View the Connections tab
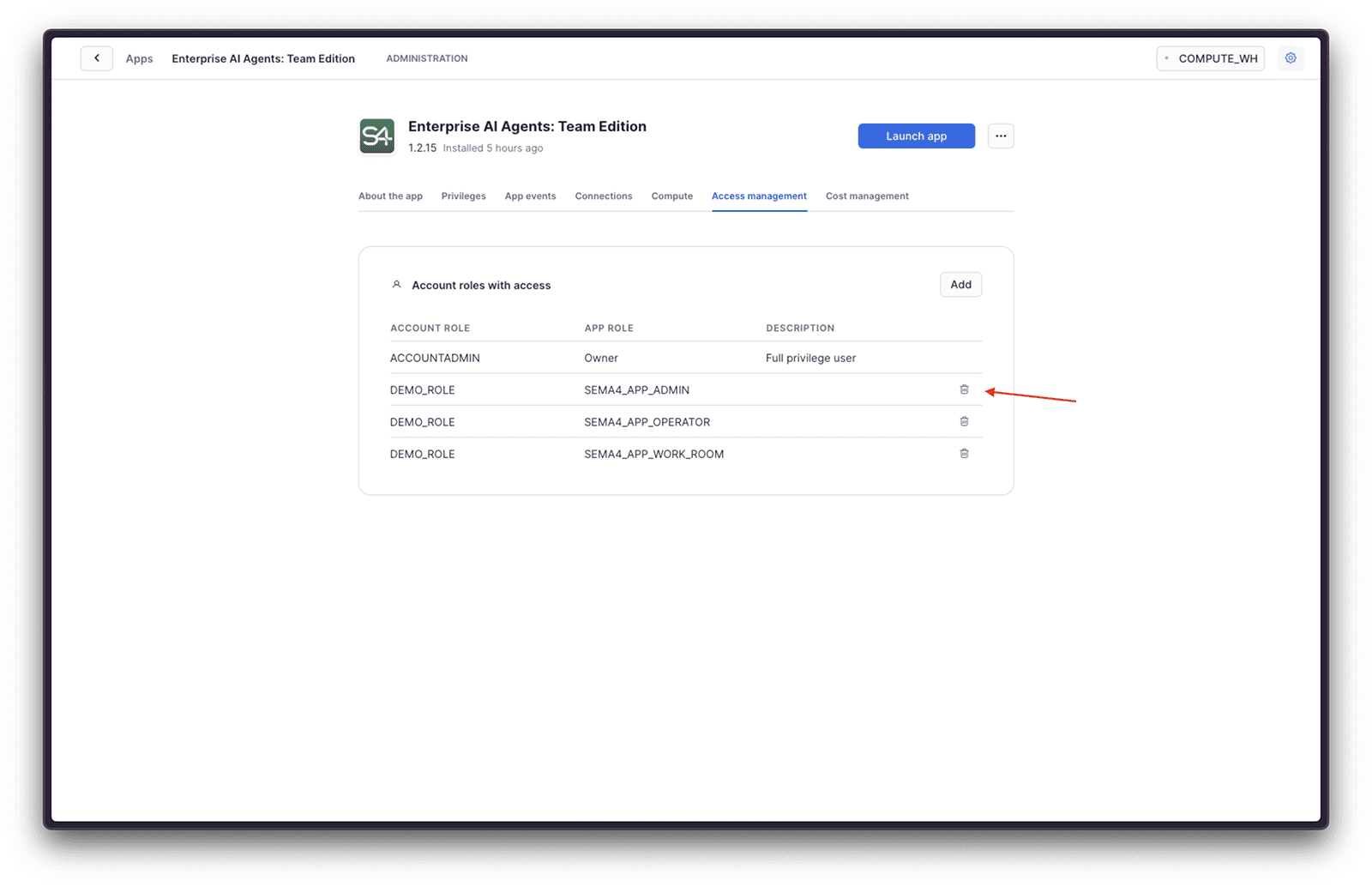This screenshot has width=1372, height=887. pyautogui.click(x=603, y=196)
